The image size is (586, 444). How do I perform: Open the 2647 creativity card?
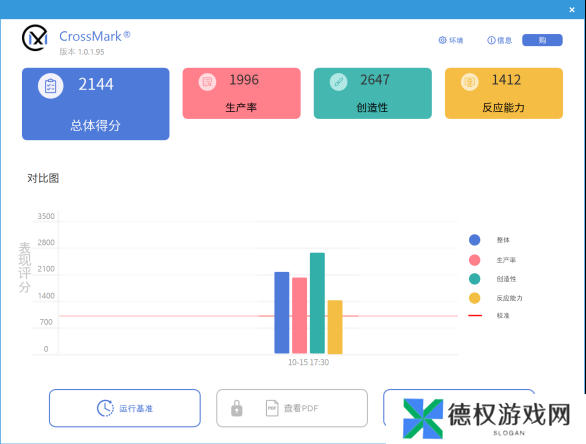tap(373, 93)
